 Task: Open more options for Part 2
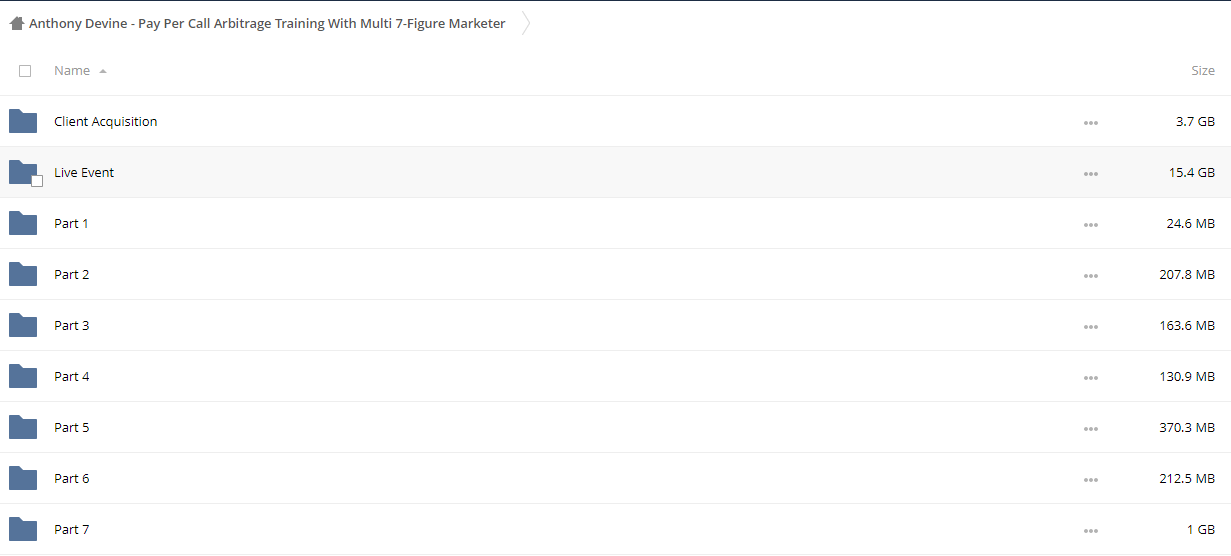pos(1090,276)
